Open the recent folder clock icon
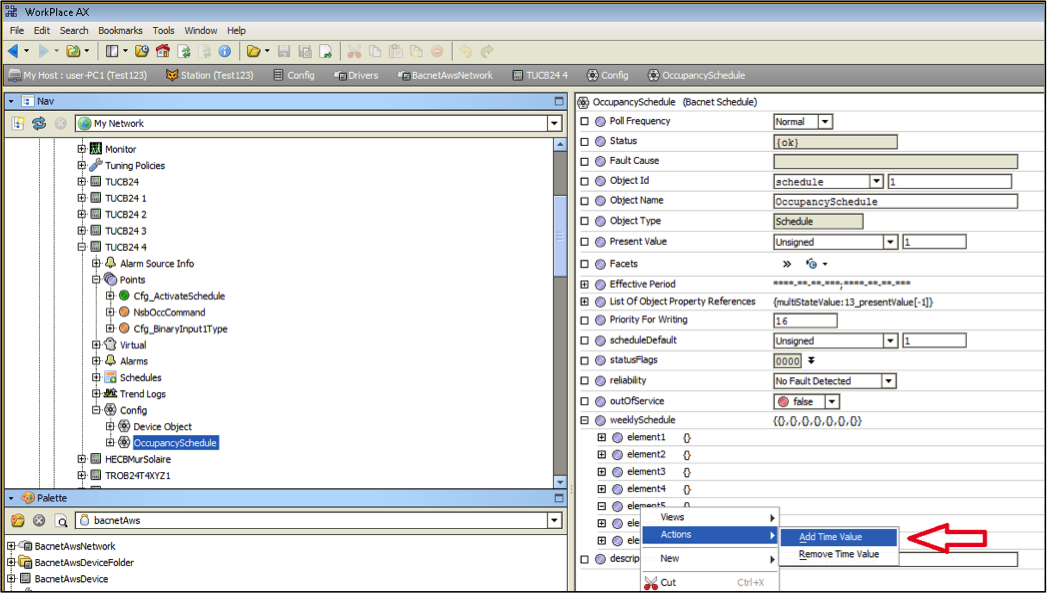This screenshot has width=1047, height=593. click(142, 51)
